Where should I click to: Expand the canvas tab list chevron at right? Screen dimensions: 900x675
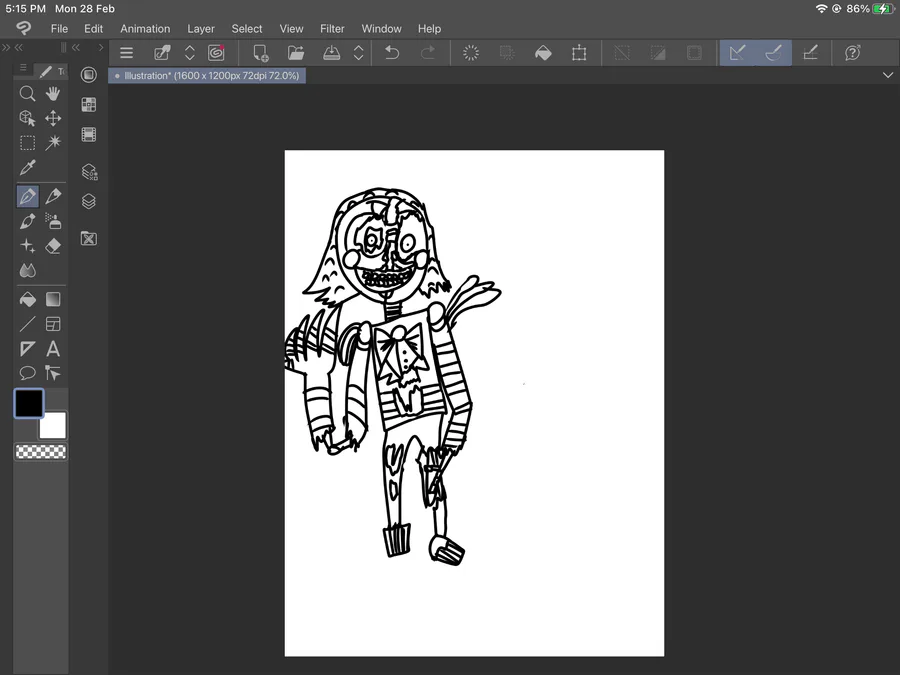[x=887, y=75]
